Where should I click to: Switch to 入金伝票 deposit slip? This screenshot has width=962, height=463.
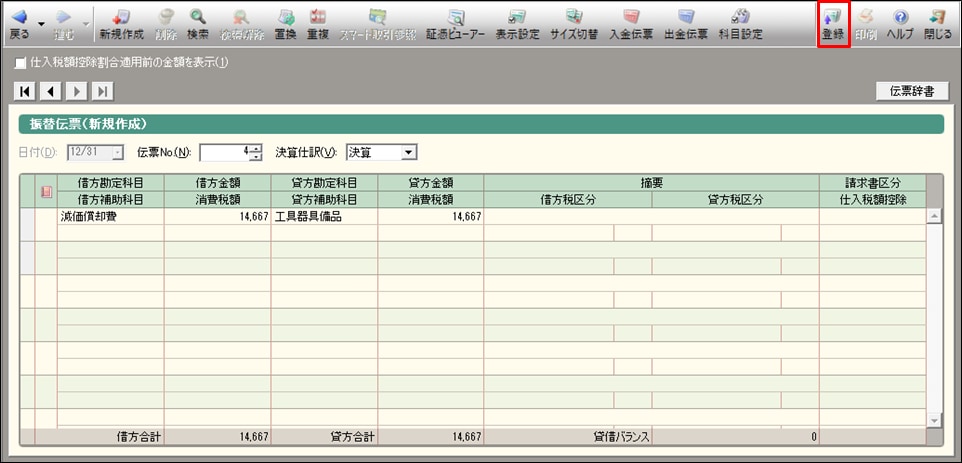pyautogui.click(x=631, y=23)
